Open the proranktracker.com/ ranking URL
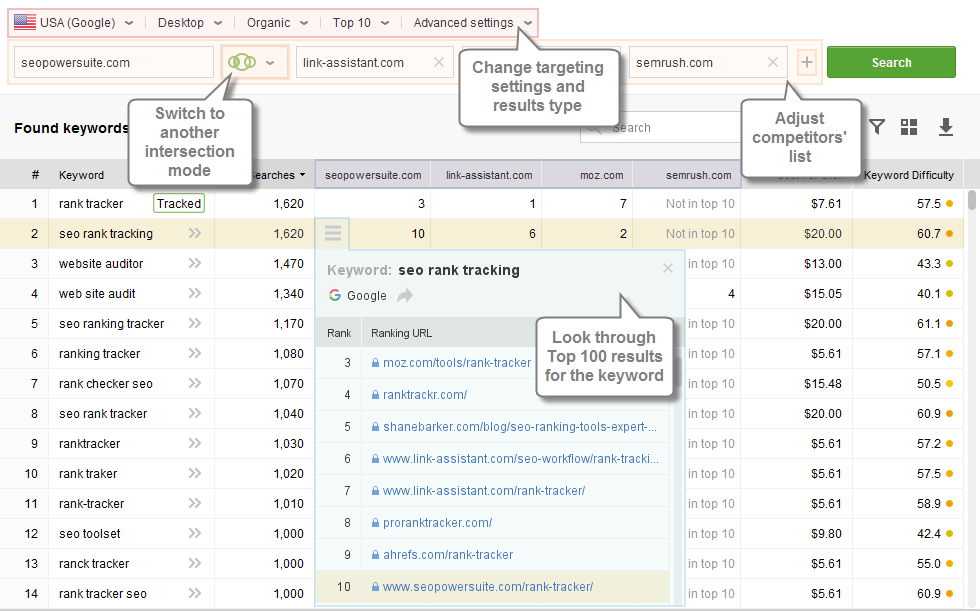 click(x=438, y=522)
